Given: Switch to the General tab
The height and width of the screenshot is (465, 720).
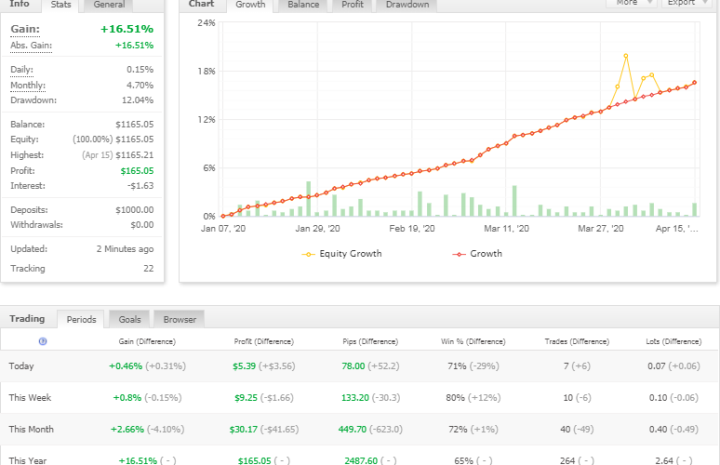Looking at the screenshot, I should pyautogui.click(x=109, y=4).
